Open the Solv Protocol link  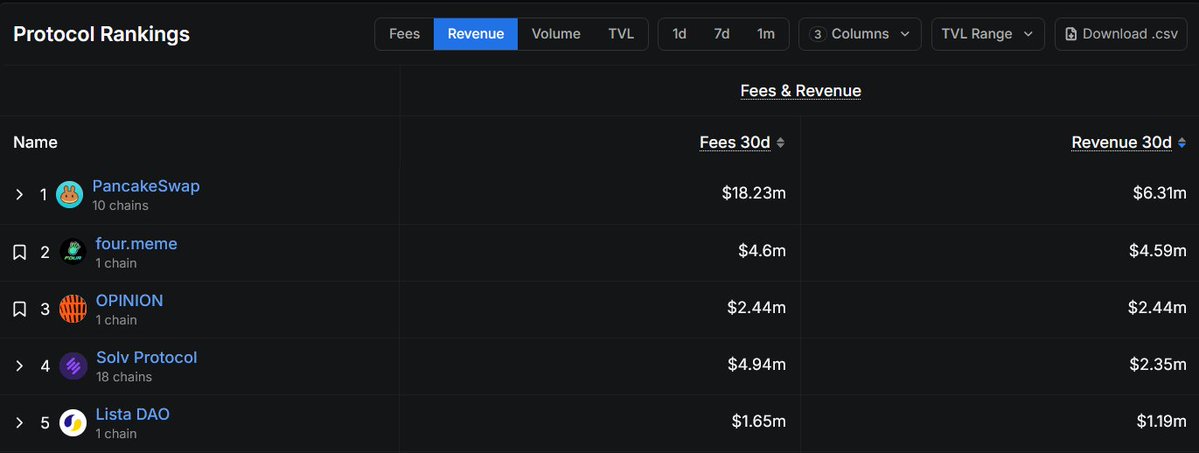[x=147, y=357]
